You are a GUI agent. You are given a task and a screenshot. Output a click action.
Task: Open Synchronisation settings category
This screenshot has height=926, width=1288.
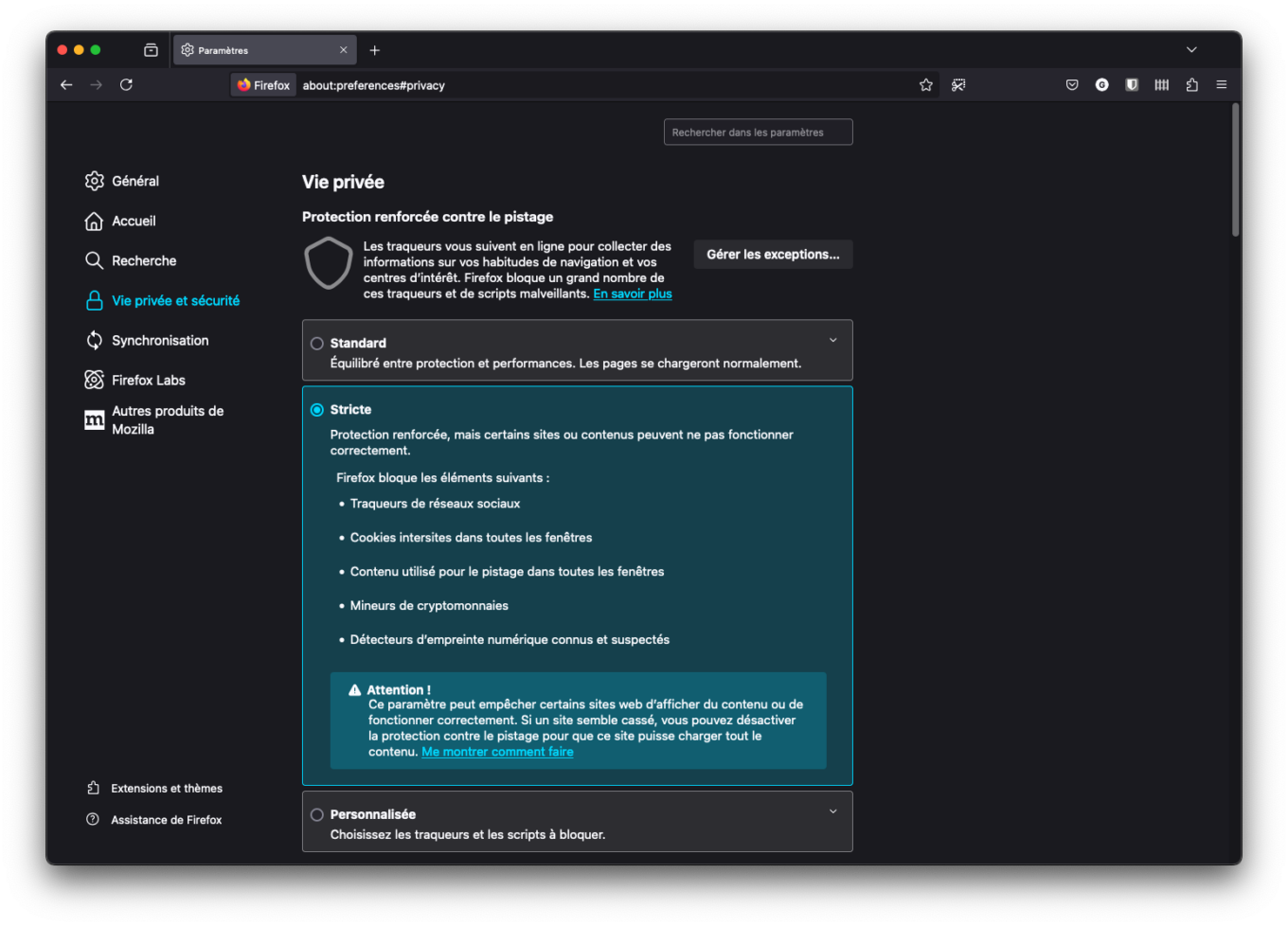[x=160, y=340]
